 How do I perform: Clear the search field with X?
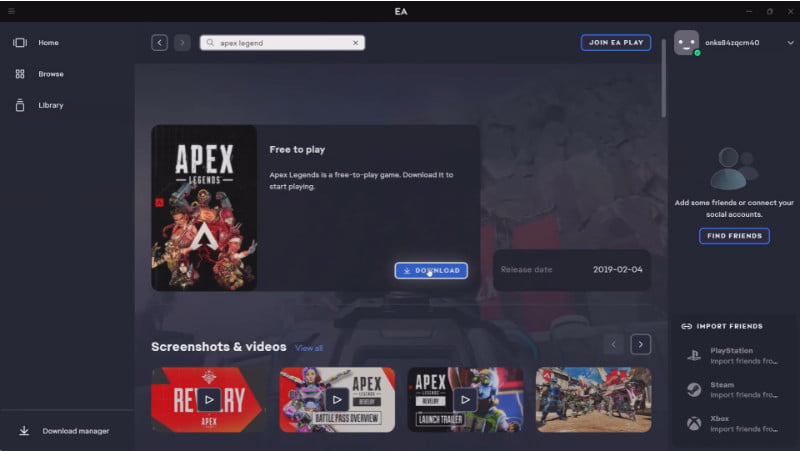pos(356,43)
